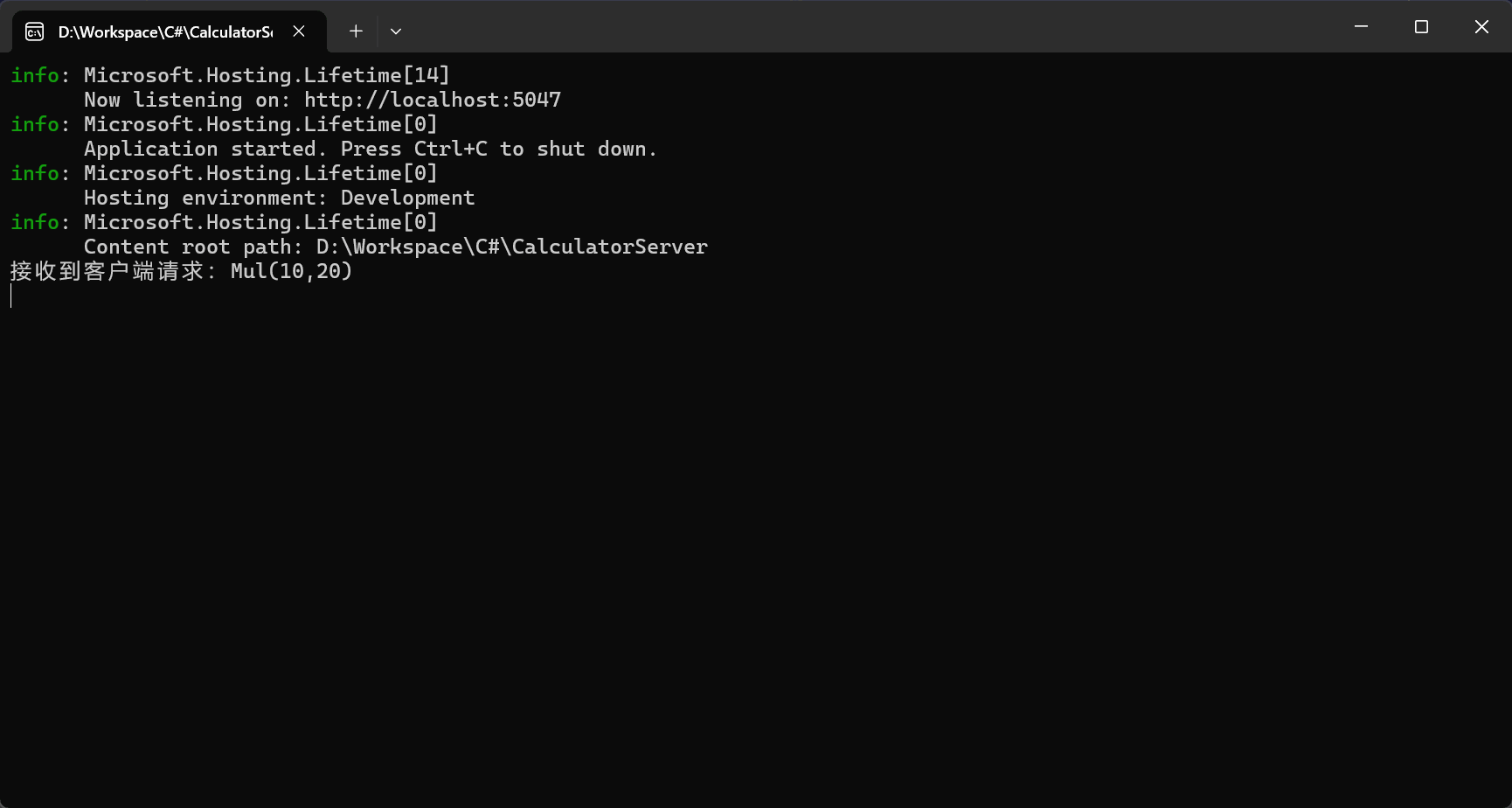Click the first green info label

tap(35, 75)
